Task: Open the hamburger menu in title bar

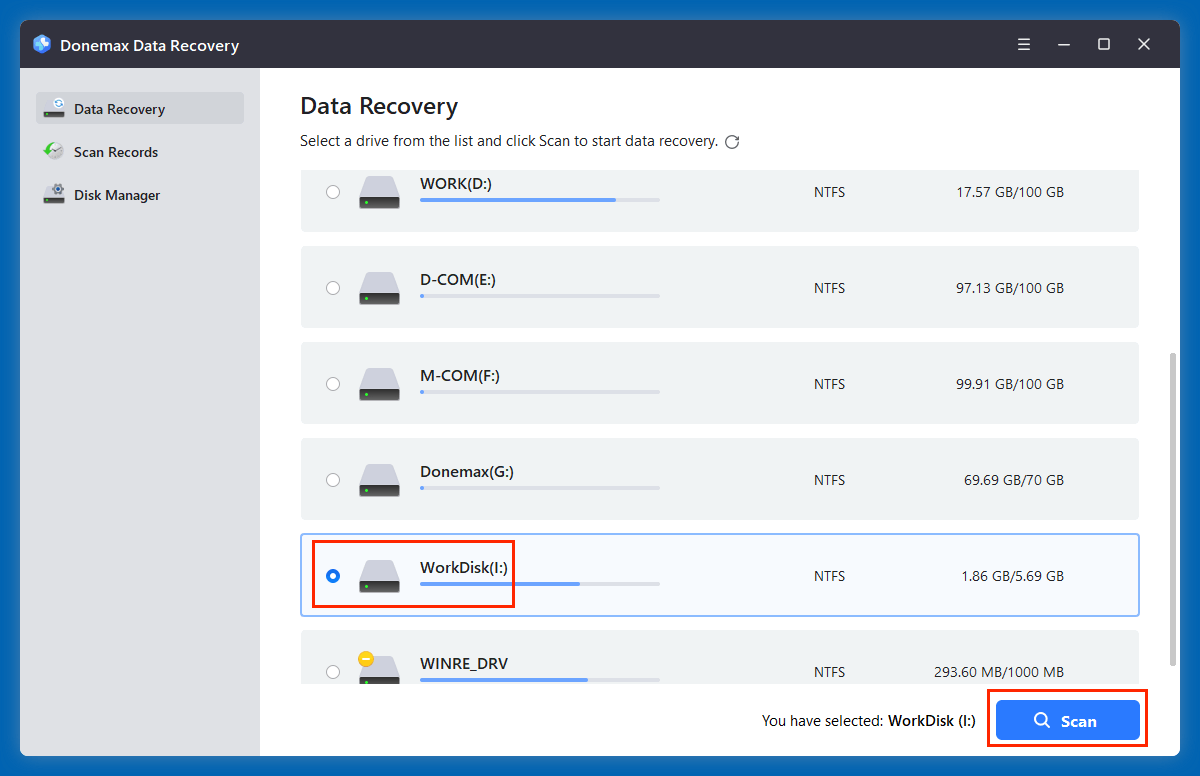Action: [1023, 44]
